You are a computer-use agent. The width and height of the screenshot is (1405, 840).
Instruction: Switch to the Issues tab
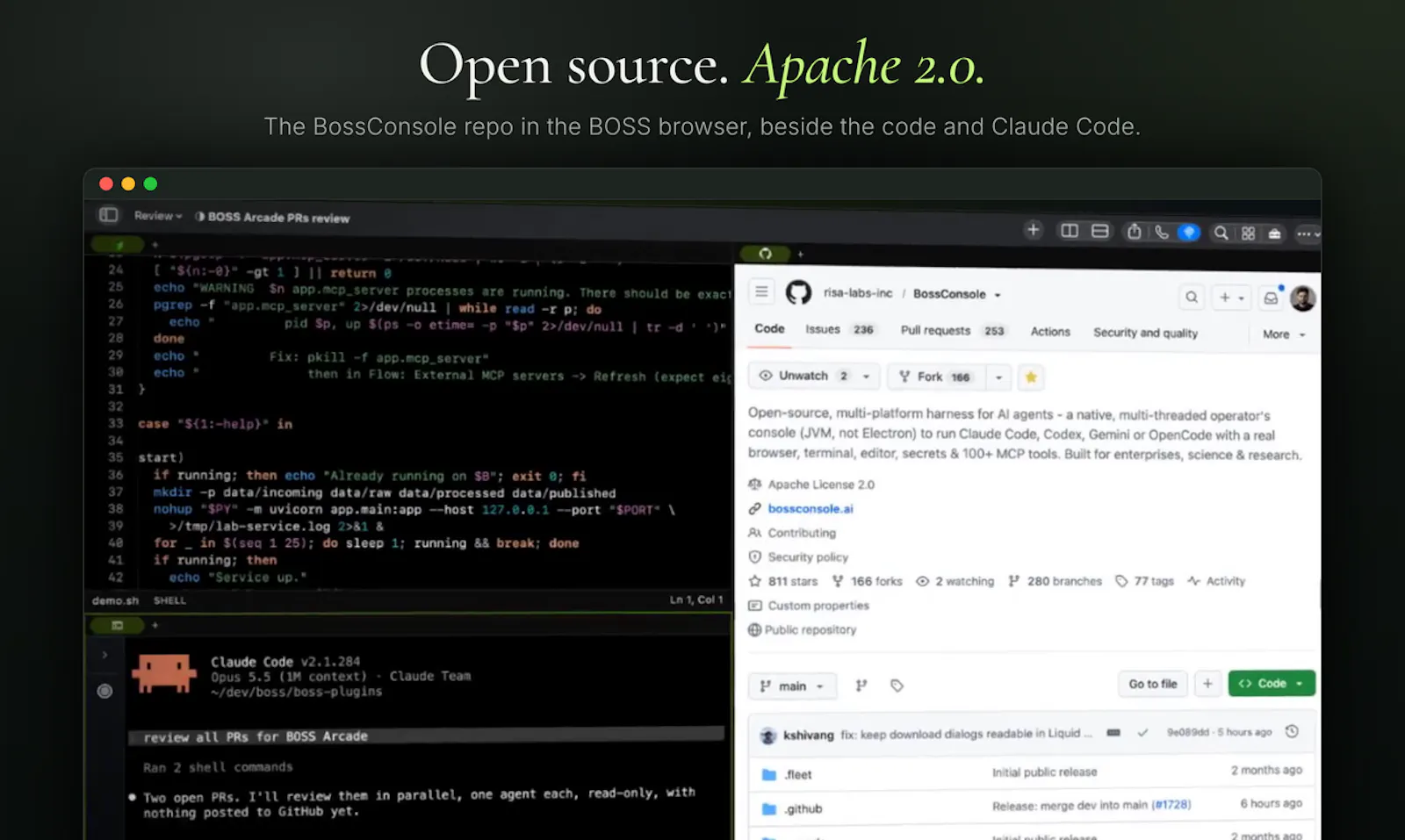click(x=839, y=330)
